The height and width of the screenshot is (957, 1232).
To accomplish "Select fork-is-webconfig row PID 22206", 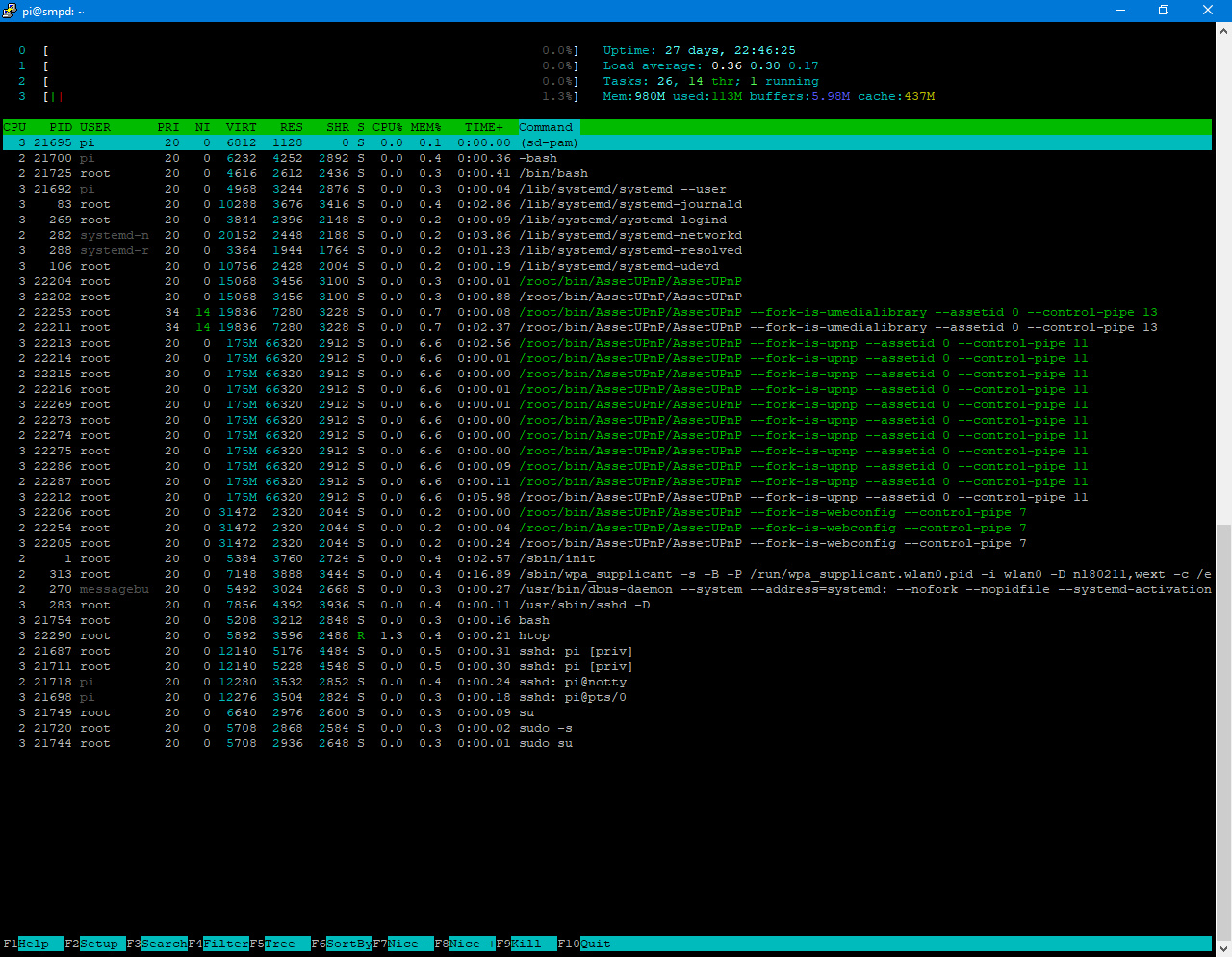I will [607, 512].
